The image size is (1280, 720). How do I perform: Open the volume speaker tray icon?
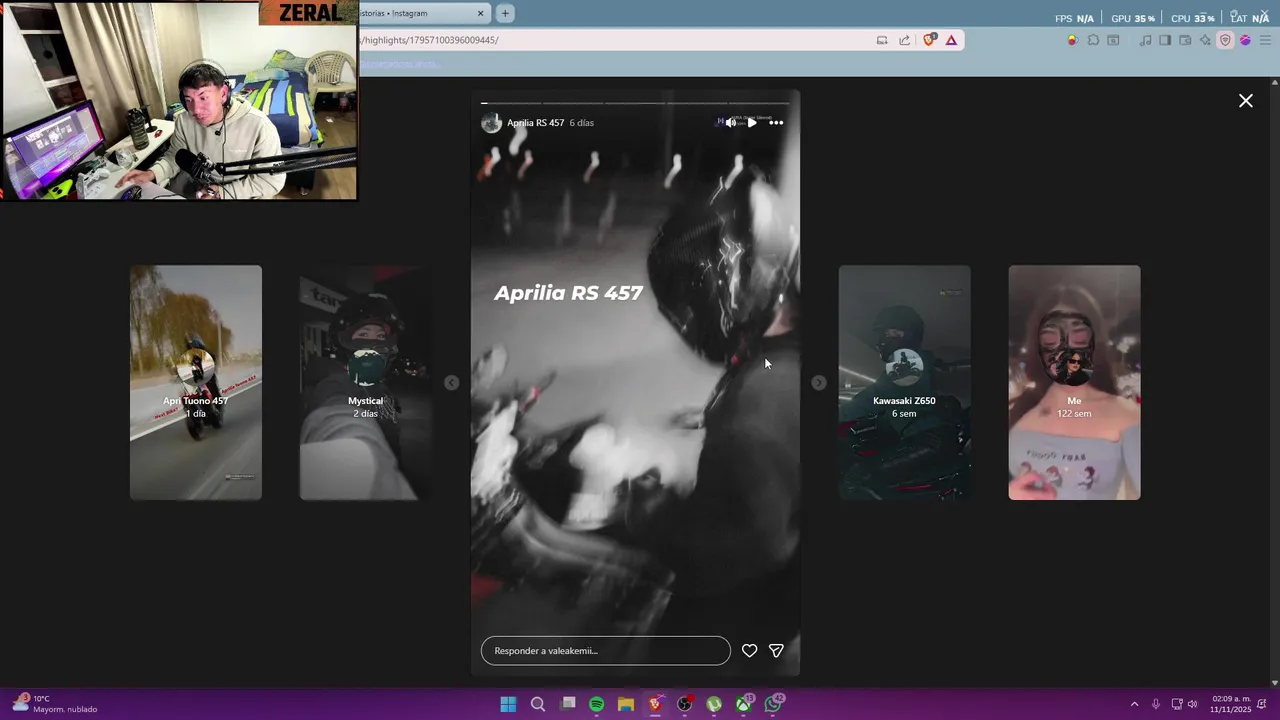click(x=1192, y=704)
